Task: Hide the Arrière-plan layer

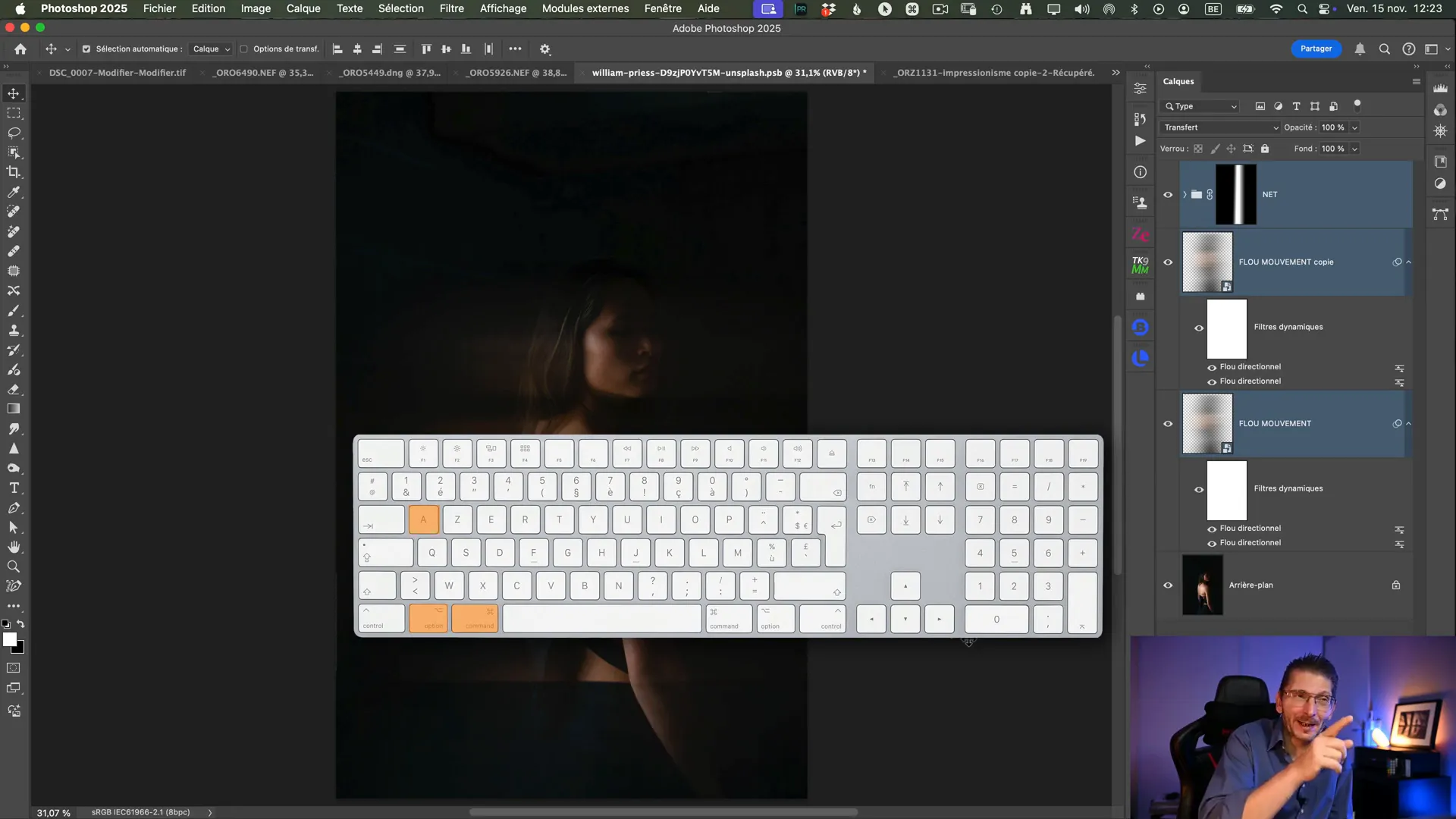Action: [x=1168, y=585]
